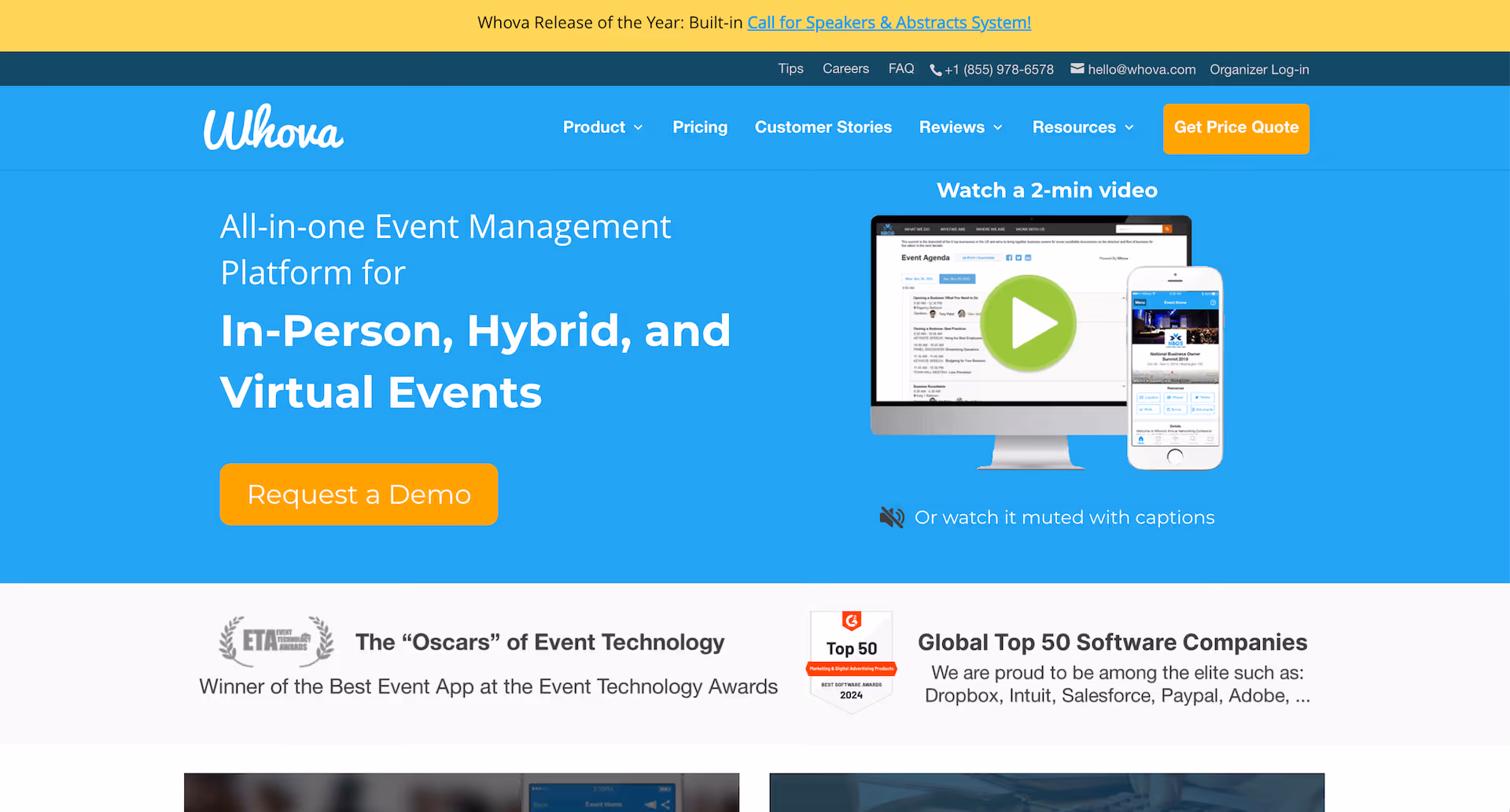Click the G2 Top 50 badge

852,662
